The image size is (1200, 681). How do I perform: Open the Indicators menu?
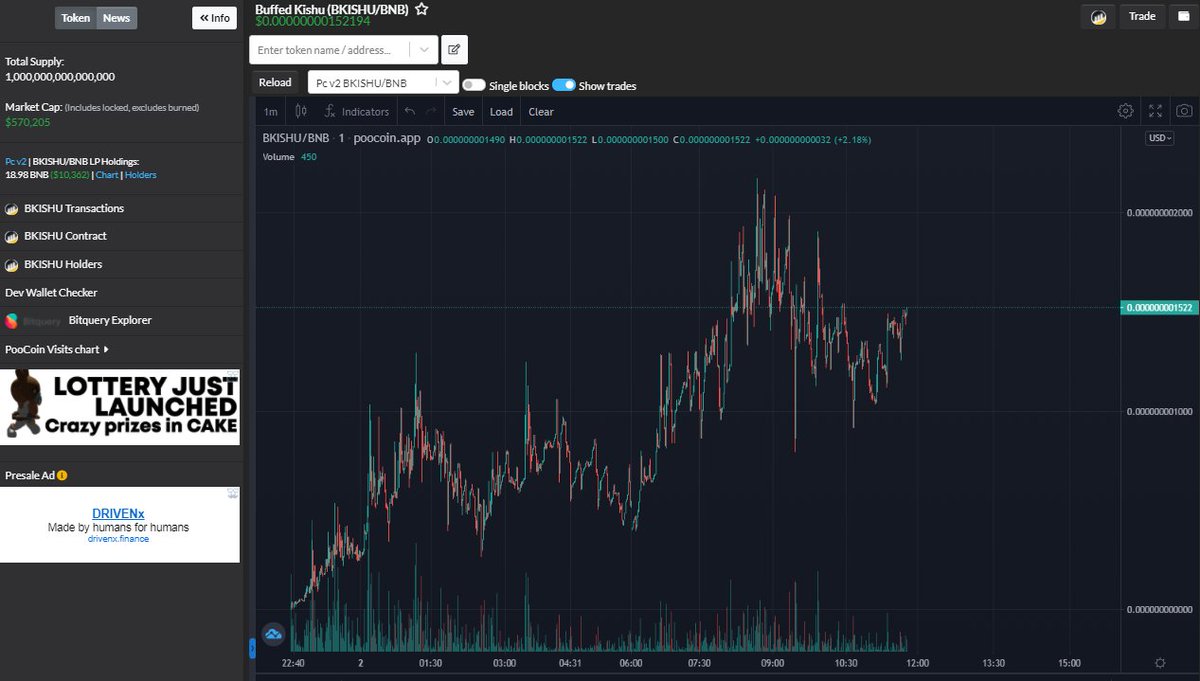(356, 112)
